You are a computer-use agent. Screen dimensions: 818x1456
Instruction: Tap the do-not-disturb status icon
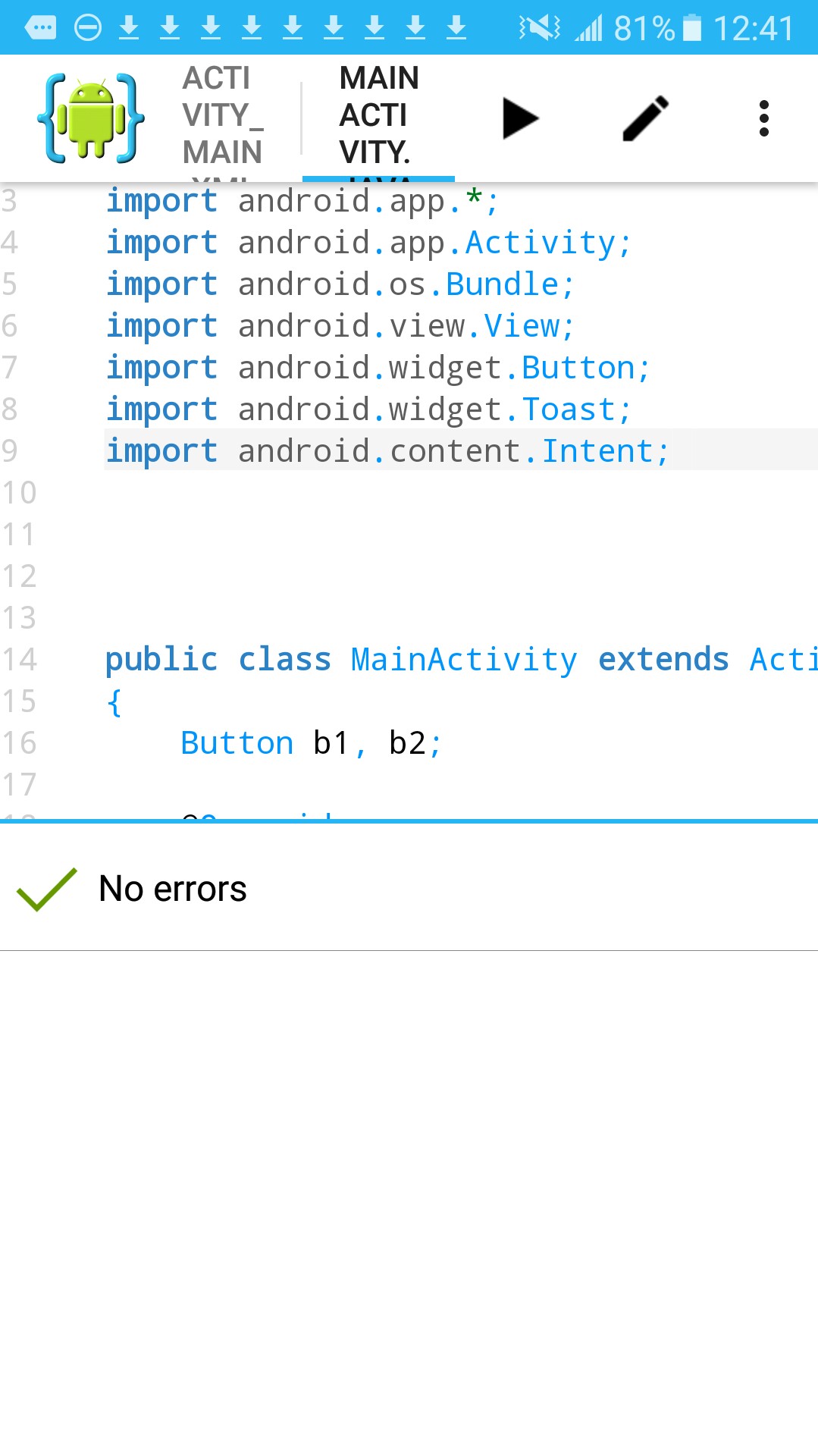tap(88, 28)
